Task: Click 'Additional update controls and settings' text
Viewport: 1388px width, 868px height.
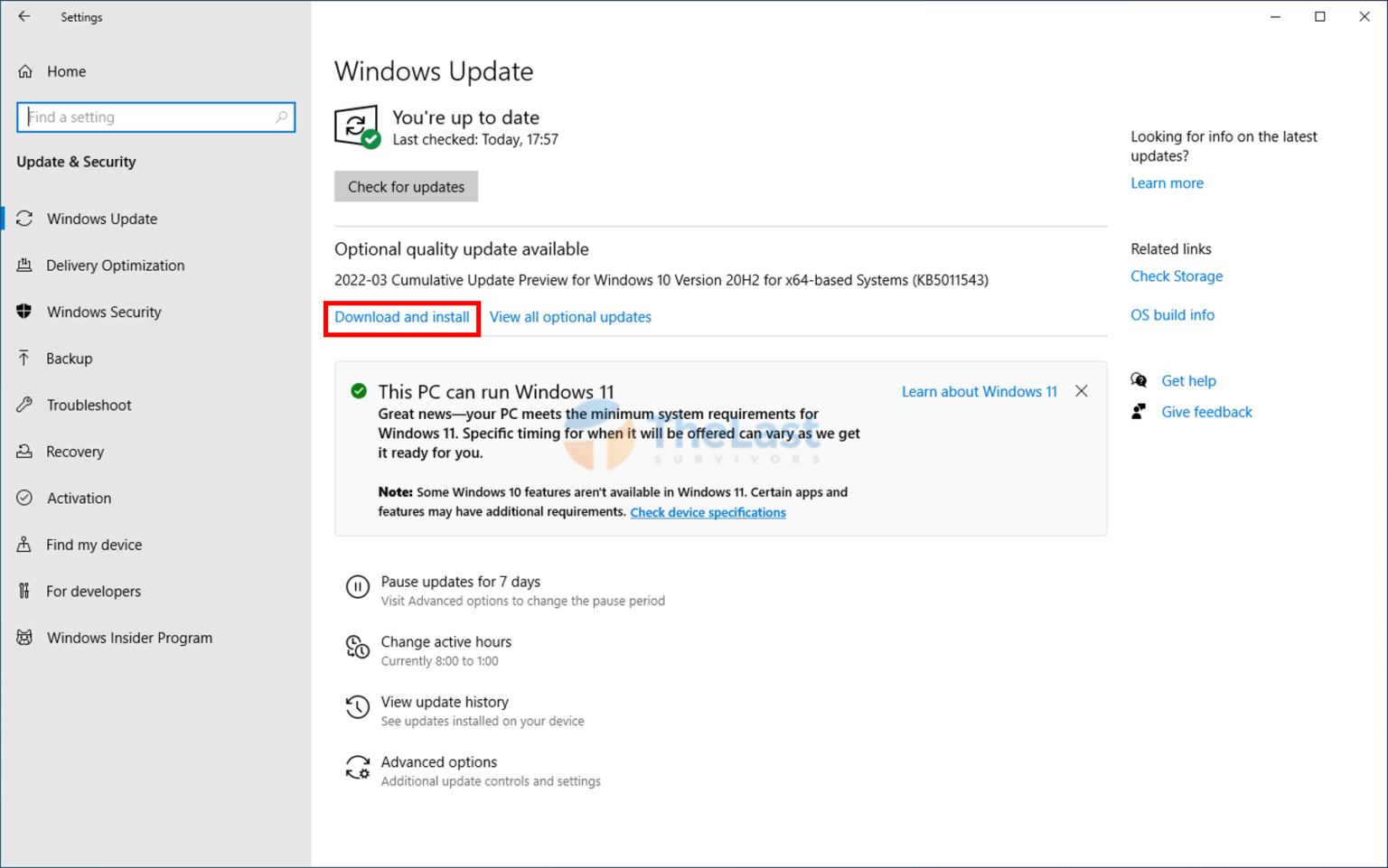Action: click(491, 781)
